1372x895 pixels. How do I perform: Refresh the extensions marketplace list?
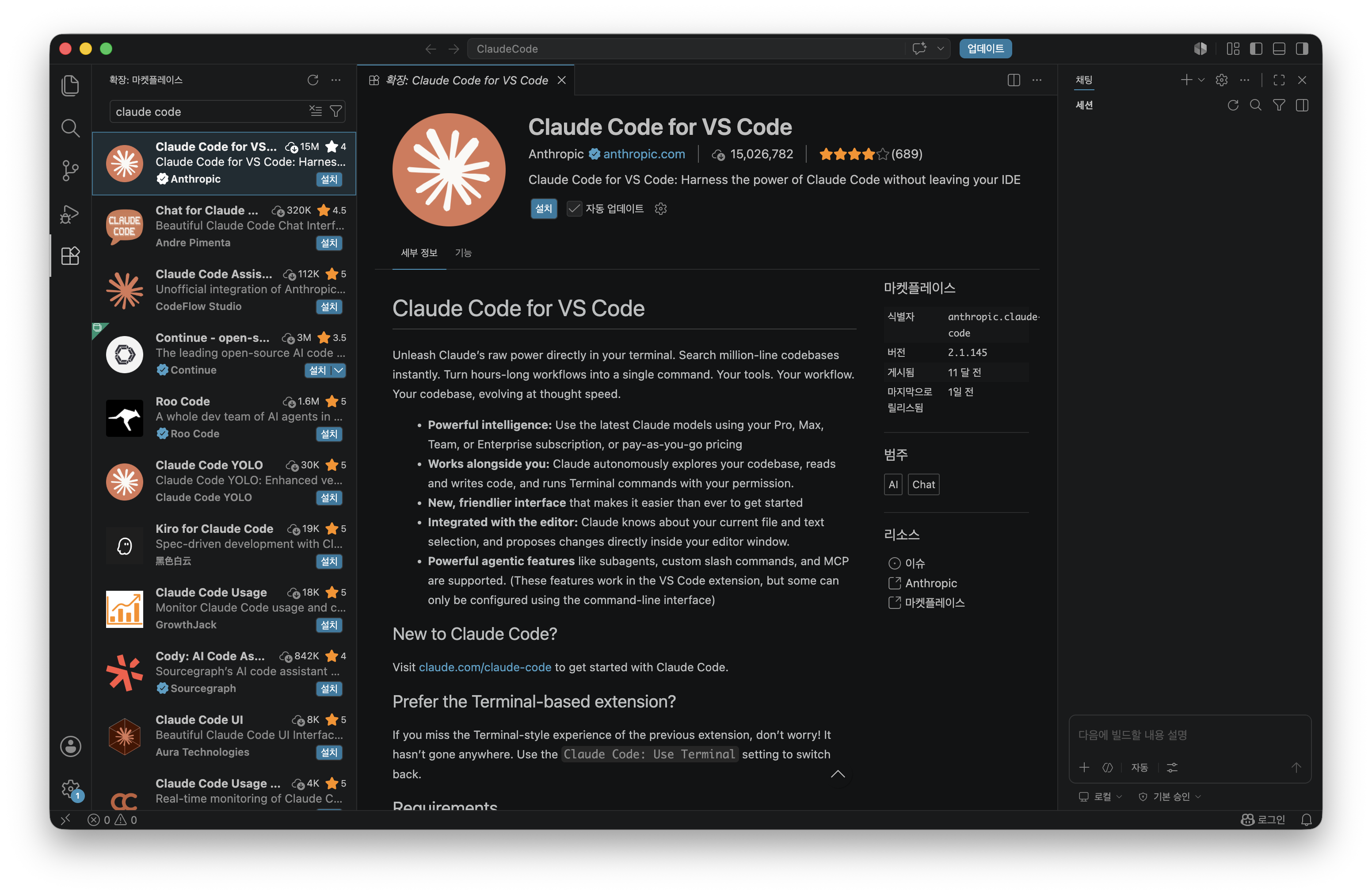[x=313, y=80]
